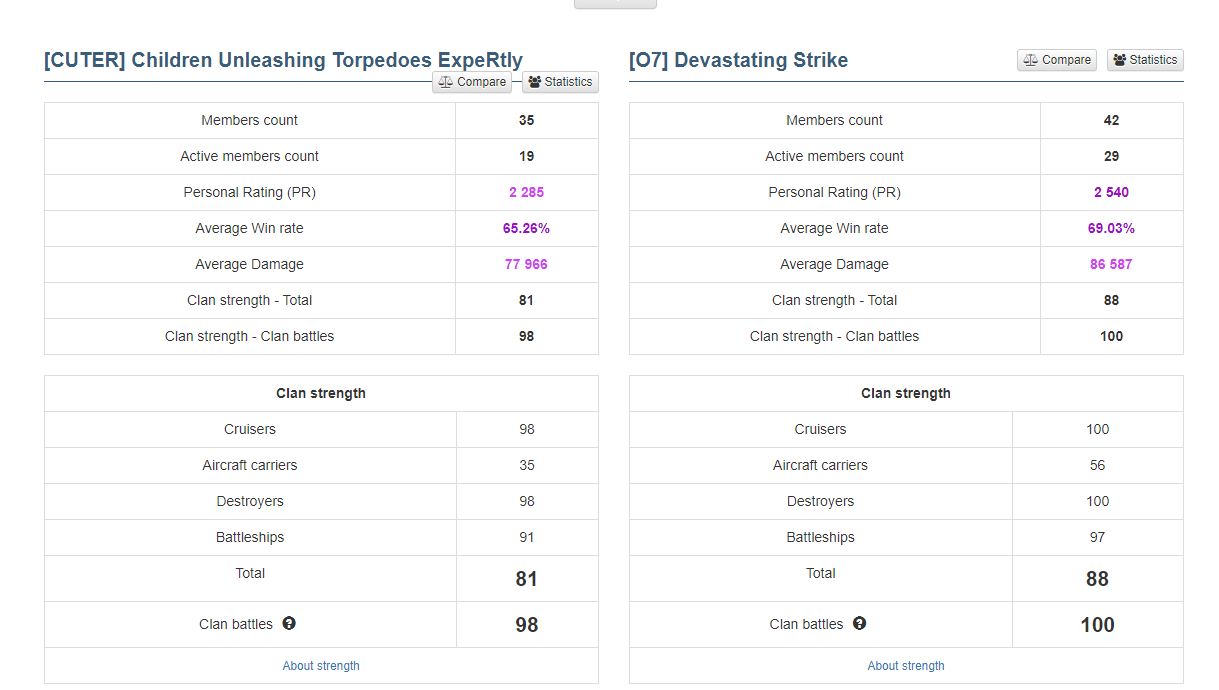Click O7's Active members count of 29
The image size is (1219, 690).
point(1111,156)
